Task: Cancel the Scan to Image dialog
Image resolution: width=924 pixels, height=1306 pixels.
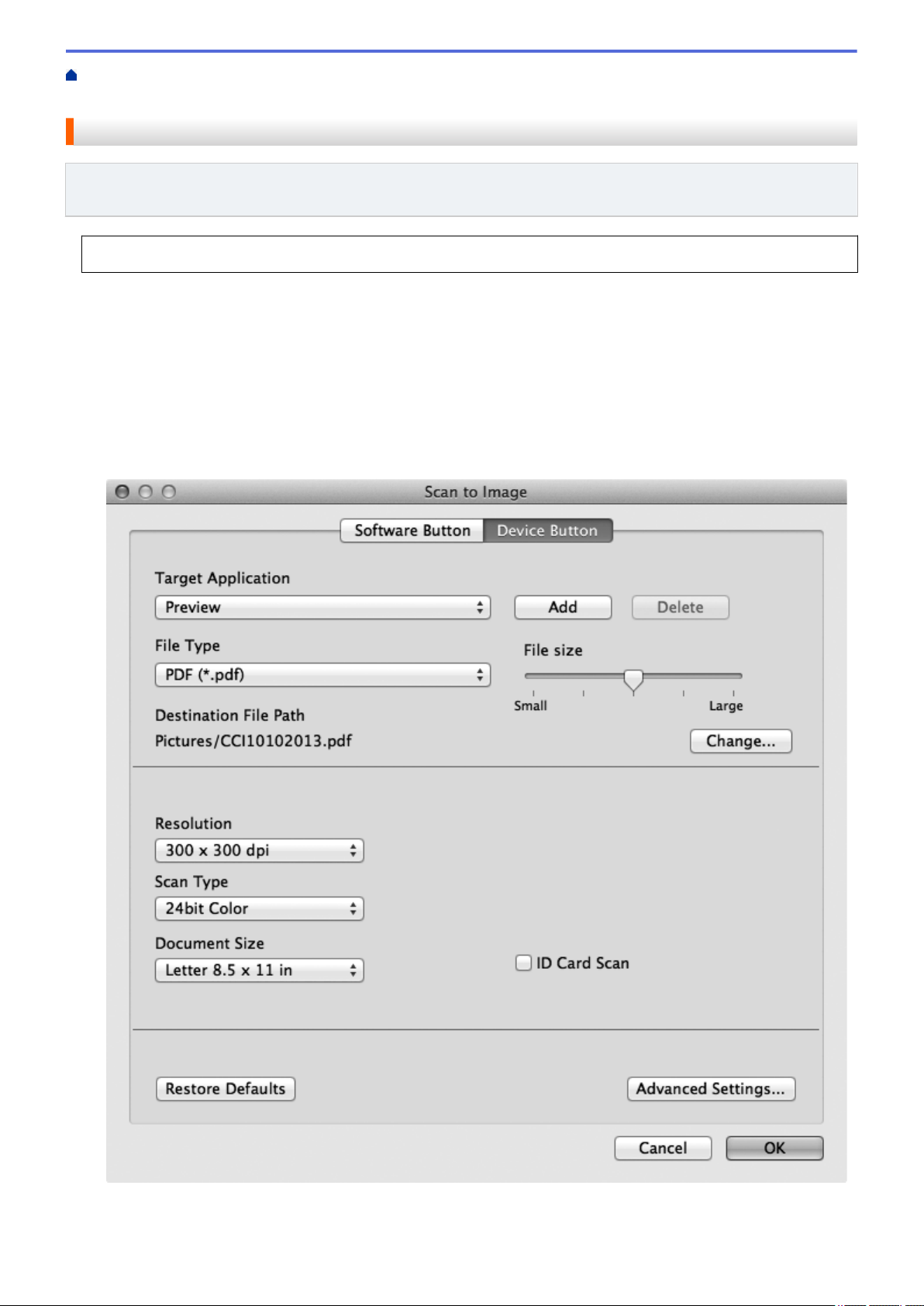Action: click(x=663, y=1148)
